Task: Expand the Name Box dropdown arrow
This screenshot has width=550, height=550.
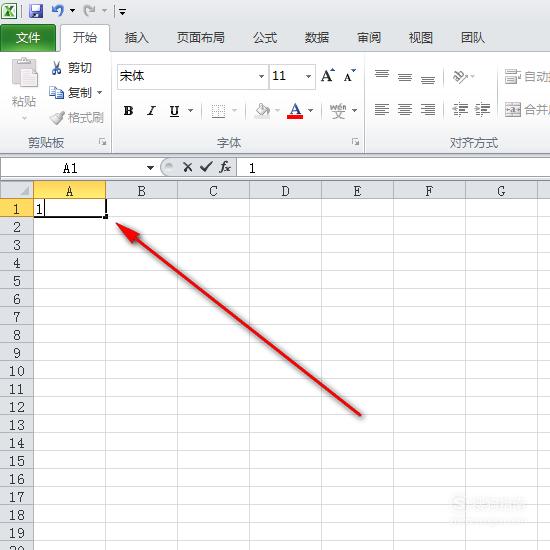Action: coord(150,168)
